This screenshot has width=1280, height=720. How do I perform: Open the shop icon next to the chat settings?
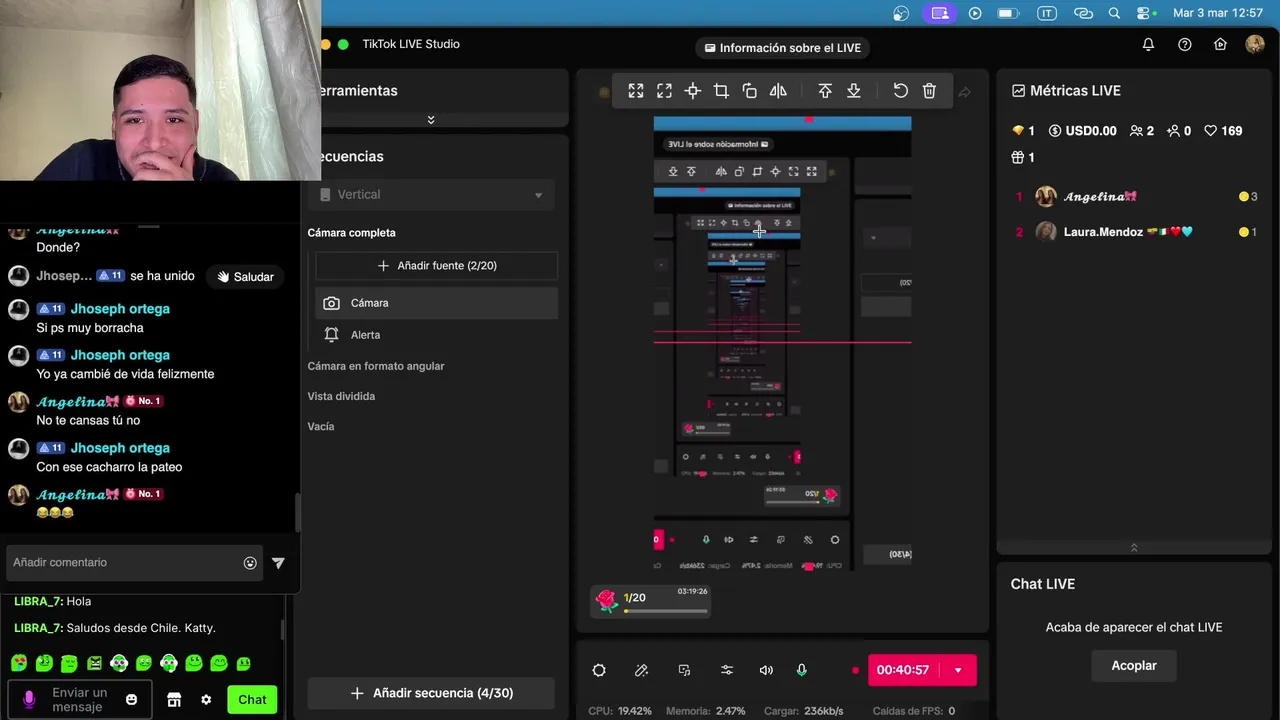click(174, 699)
